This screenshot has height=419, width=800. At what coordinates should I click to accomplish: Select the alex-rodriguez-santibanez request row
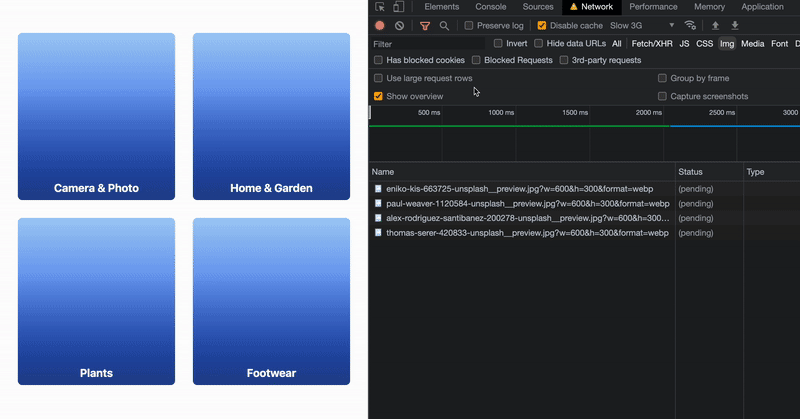[584, 218]
